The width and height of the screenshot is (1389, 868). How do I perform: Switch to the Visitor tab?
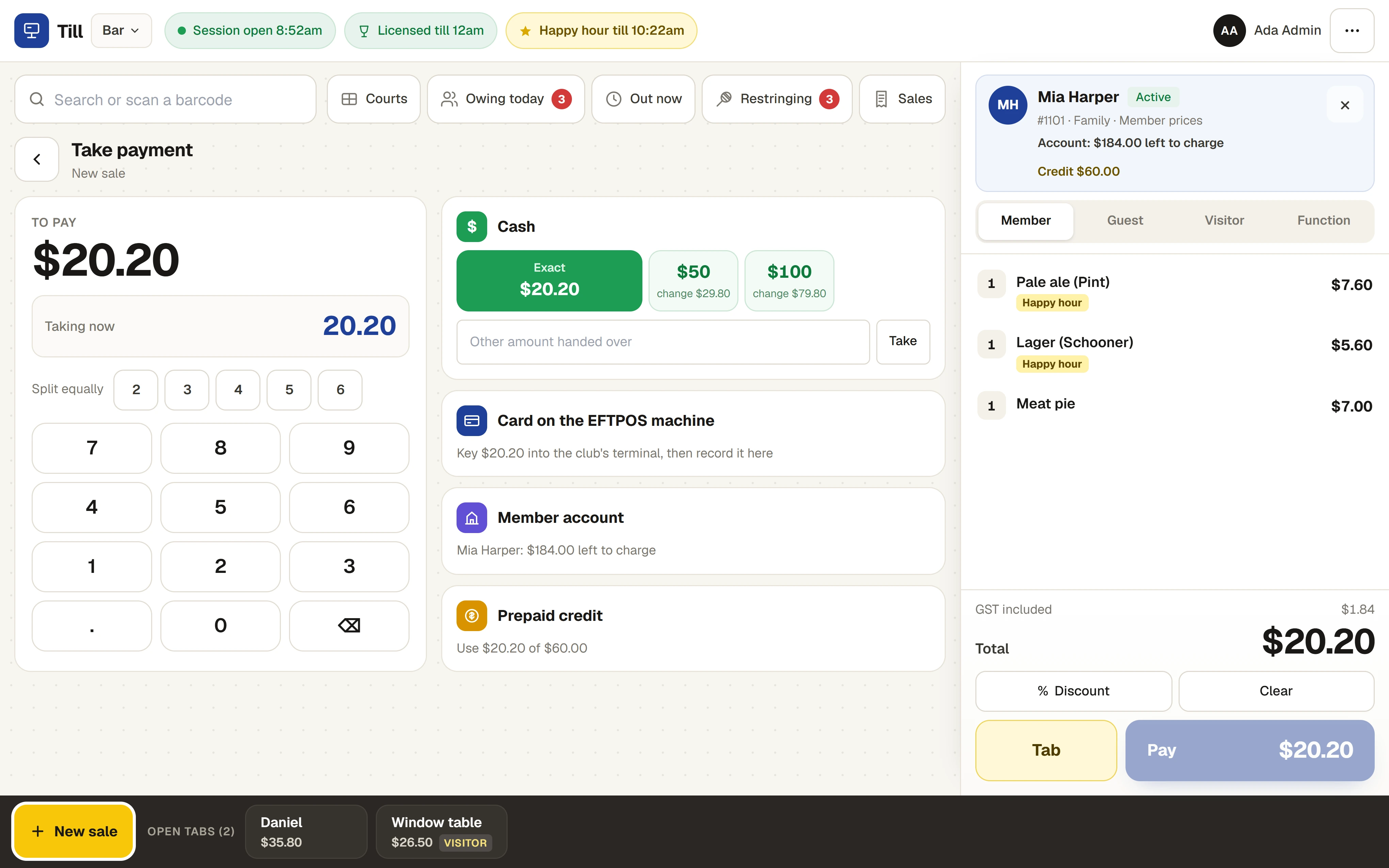(1224, 221)
